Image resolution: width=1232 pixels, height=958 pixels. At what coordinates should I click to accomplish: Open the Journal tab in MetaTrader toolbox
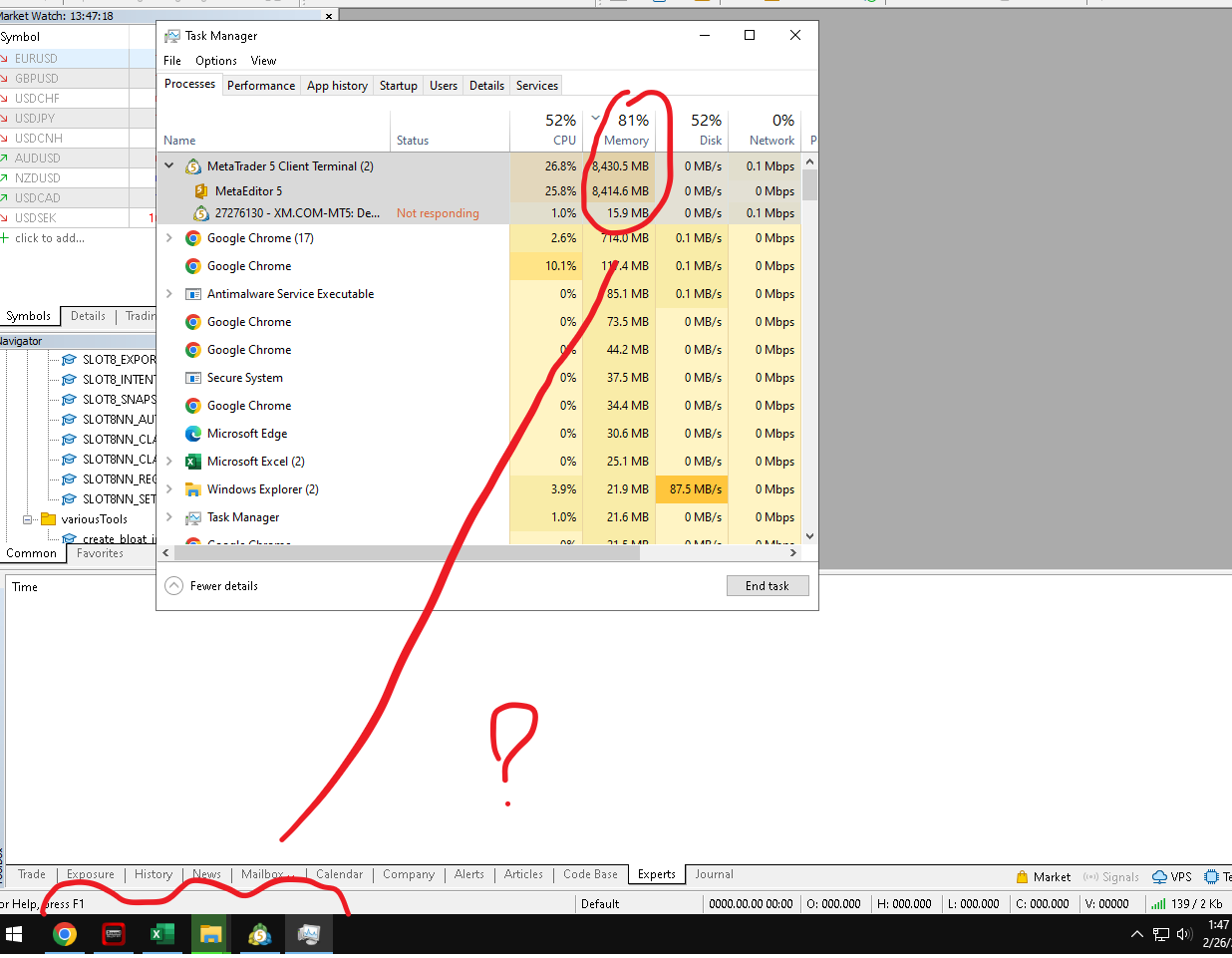tap(714, 874)
